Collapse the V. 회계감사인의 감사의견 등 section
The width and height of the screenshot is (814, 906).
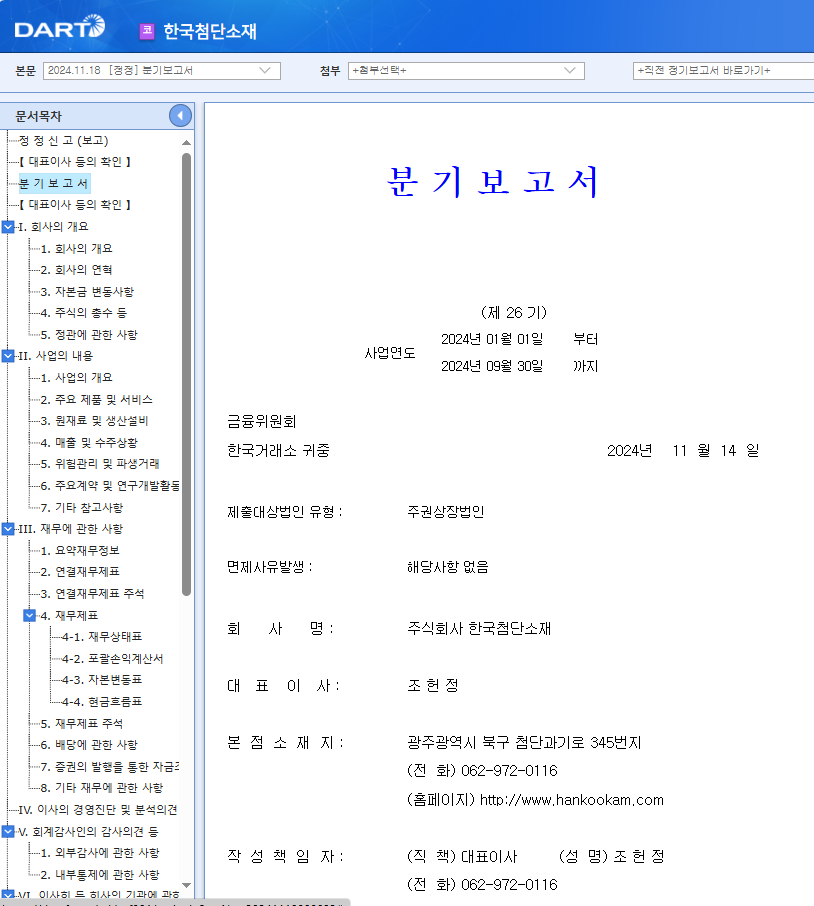[9, 829]
